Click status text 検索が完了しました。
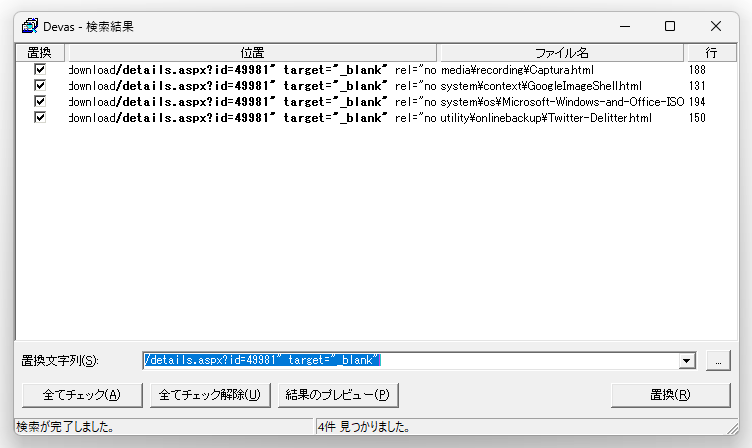The image size is (752, 448). pos(65,426)
